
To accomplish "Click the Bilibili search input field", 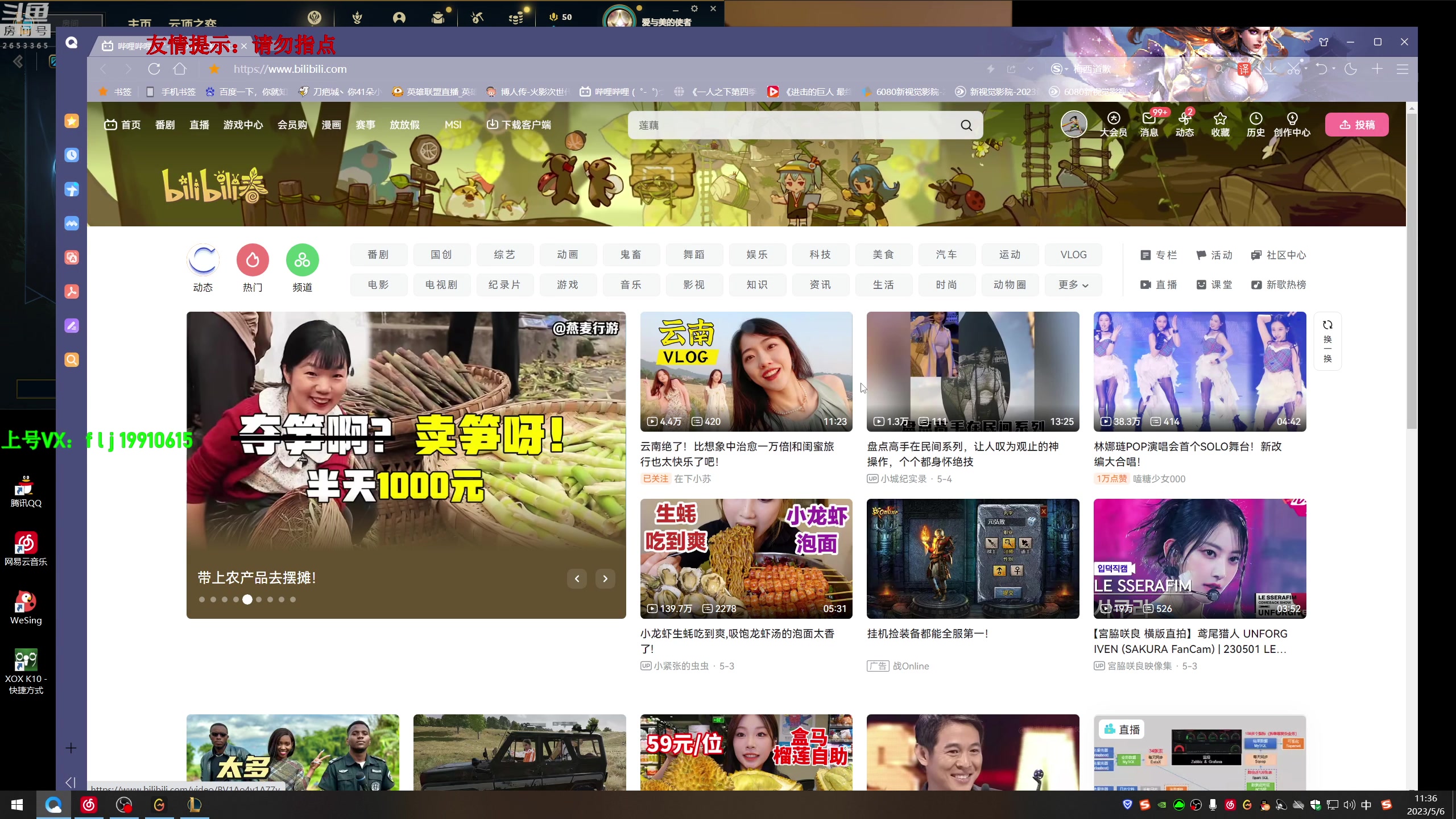I will tap(793, 125).
